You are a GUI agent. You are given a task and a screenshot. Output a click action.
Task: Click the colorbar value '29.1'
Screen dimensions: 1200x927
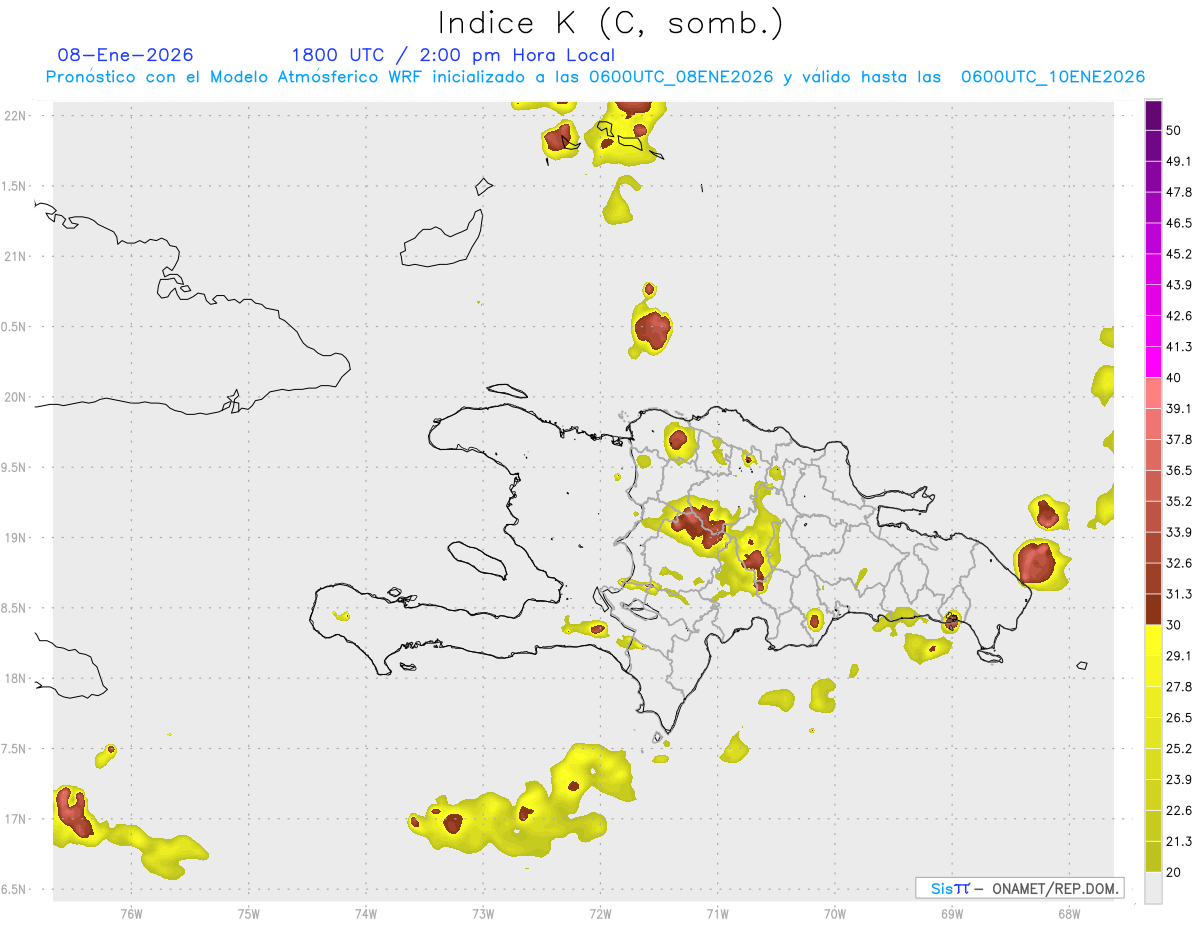(1179, 656)
